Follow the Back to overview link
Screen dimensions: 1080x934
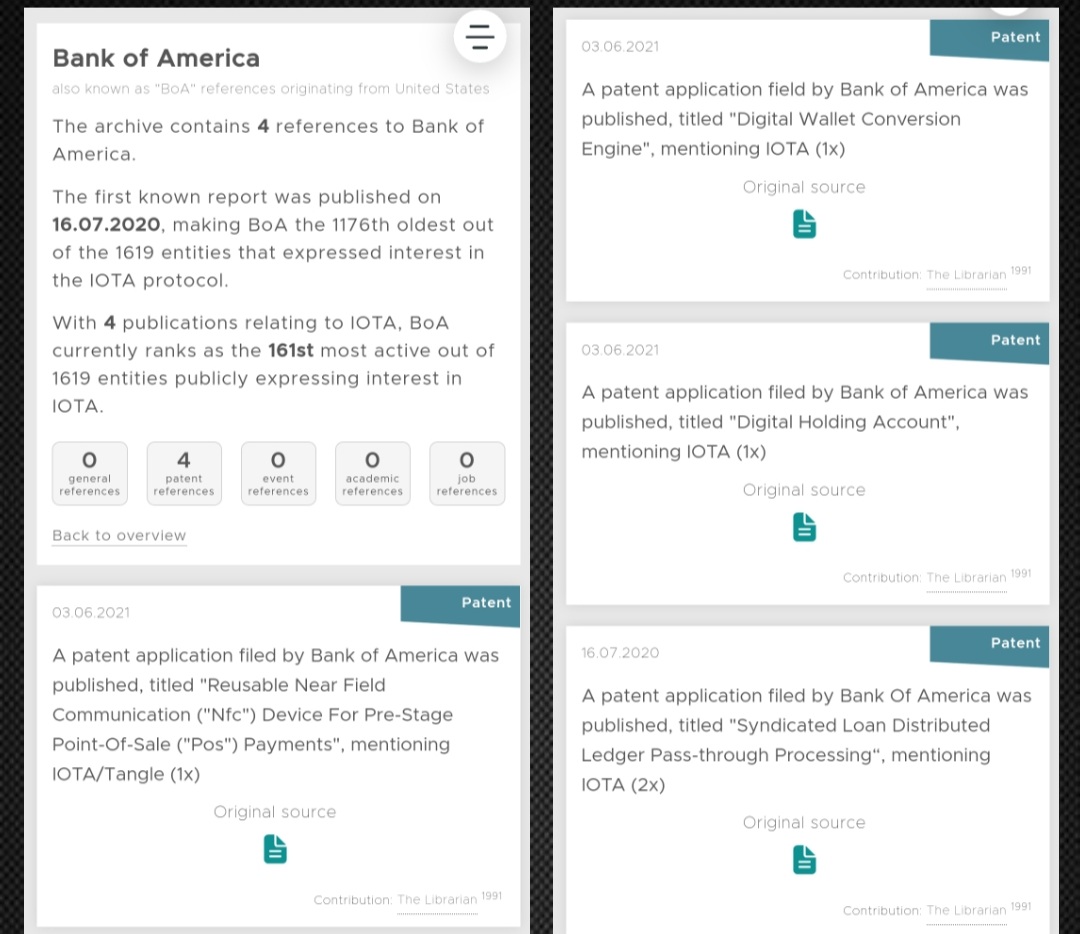tap(119, 536)
